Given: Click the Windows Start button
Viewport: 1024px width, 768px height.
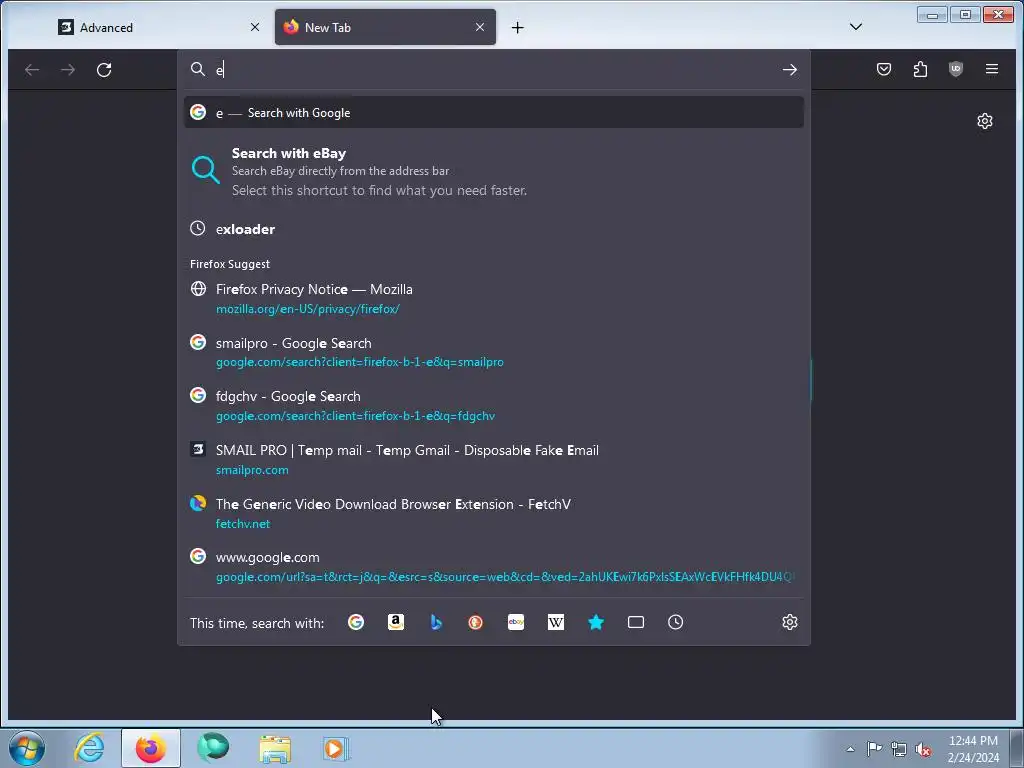Looking at the screenshot, I should [27, 748].
